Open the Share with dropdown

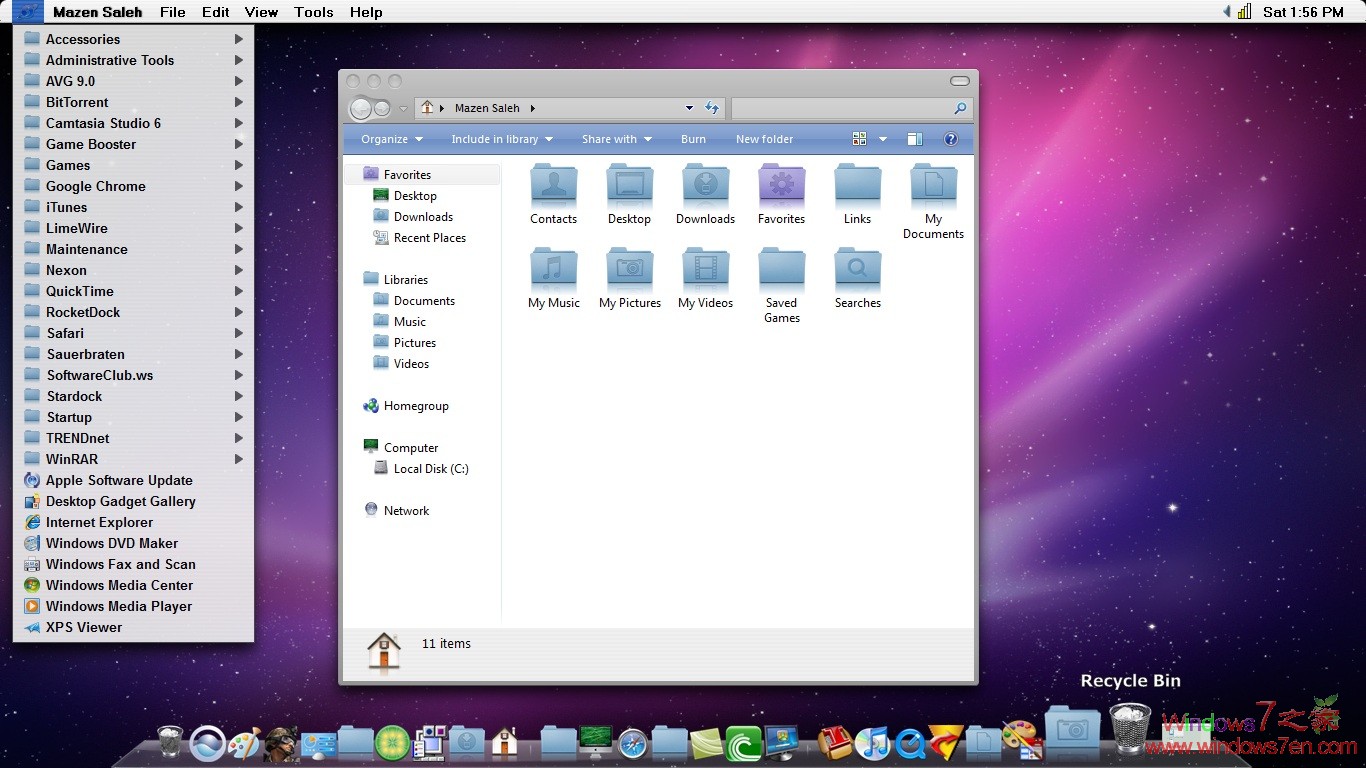615,139
